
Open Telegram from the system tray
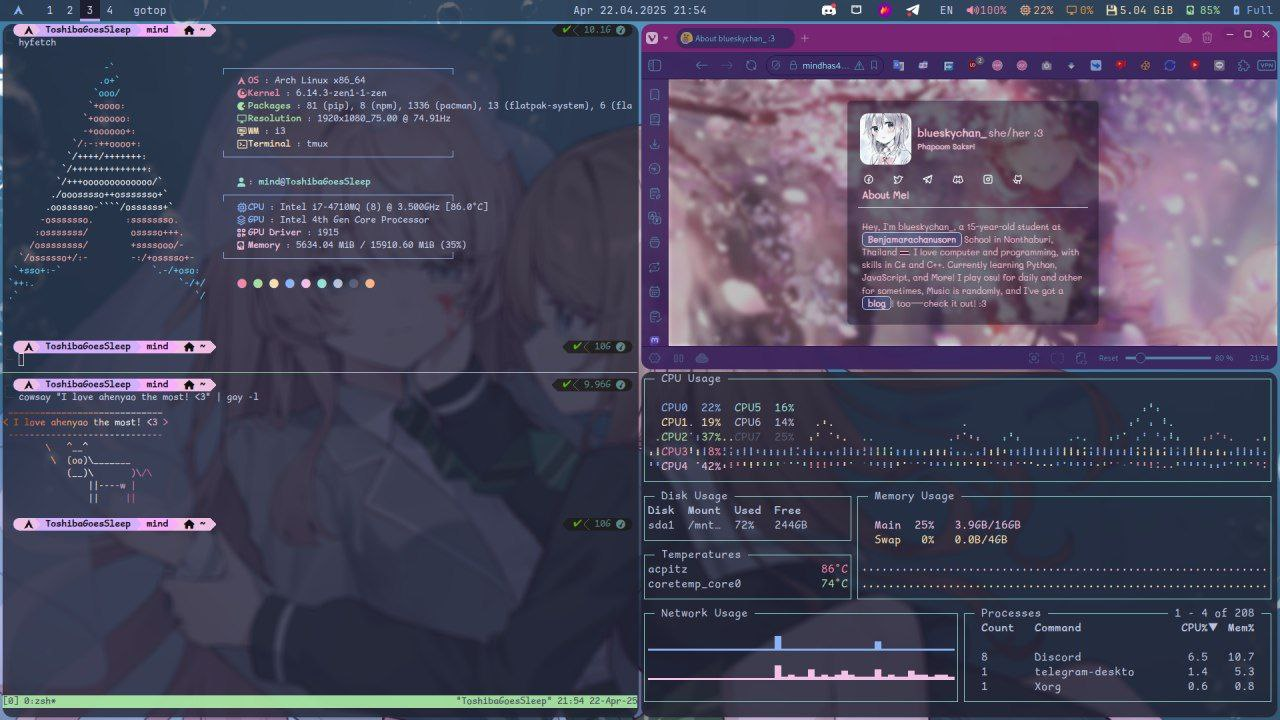[x=913, y=10]
